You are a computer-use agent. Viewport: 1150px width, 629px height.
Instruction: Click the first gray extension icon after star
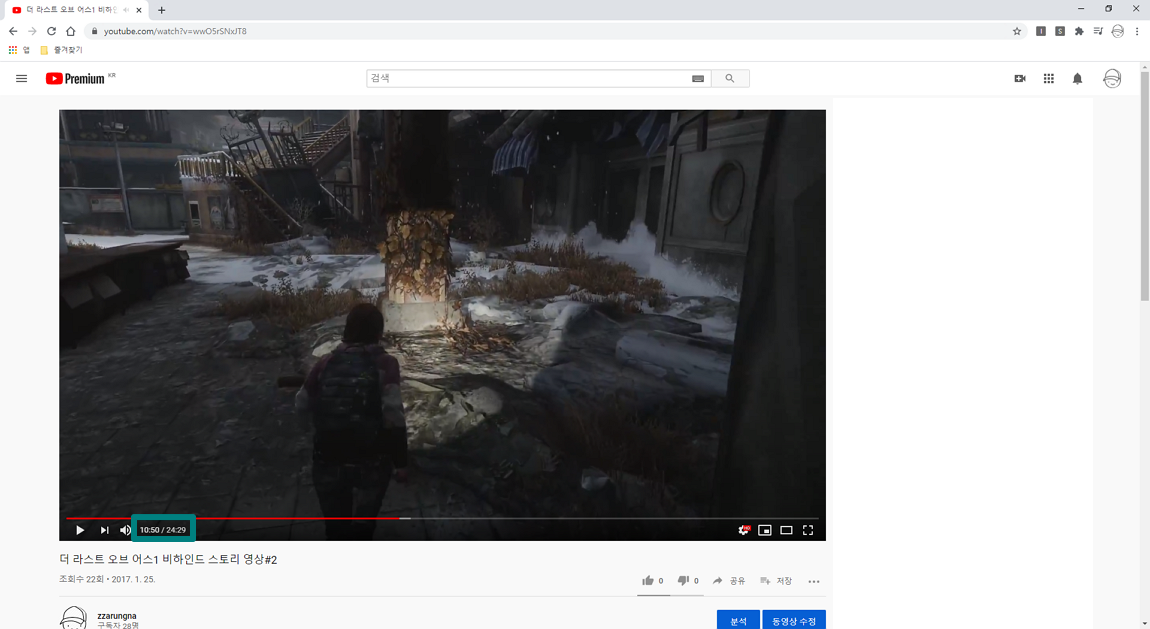(1041, 31)
